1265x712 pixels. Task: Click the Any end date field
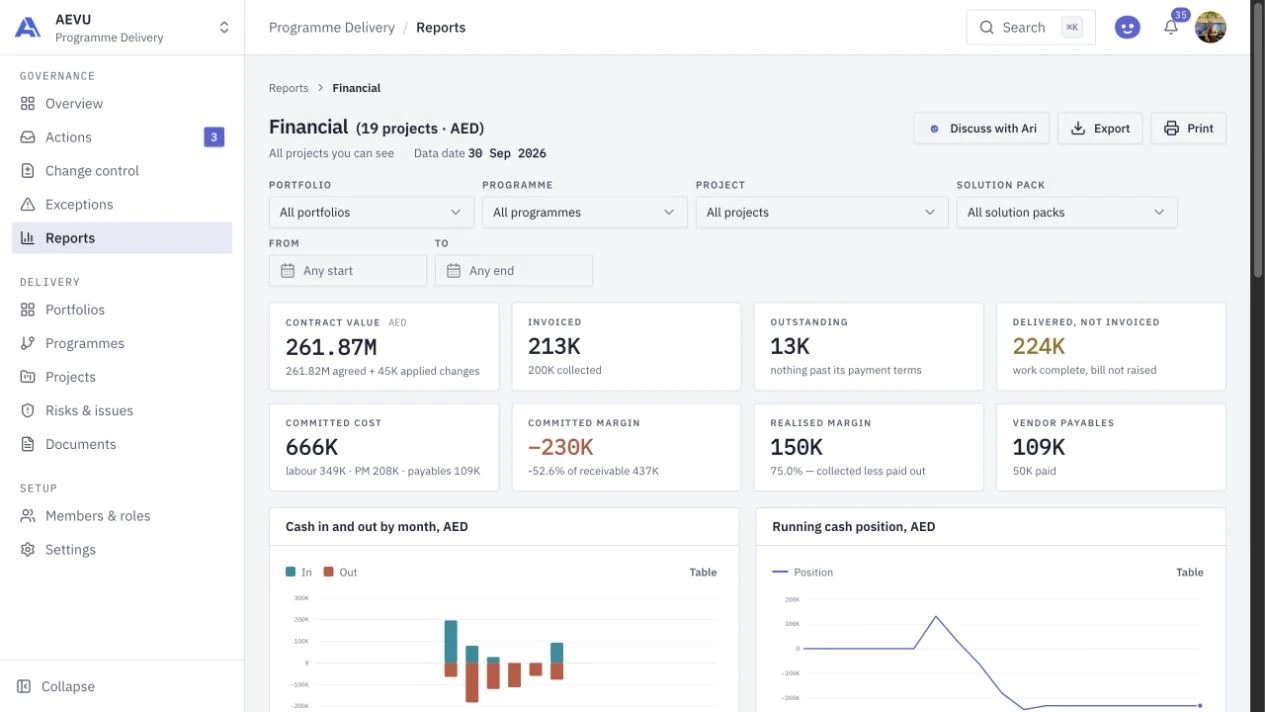[x=514, y=271]
